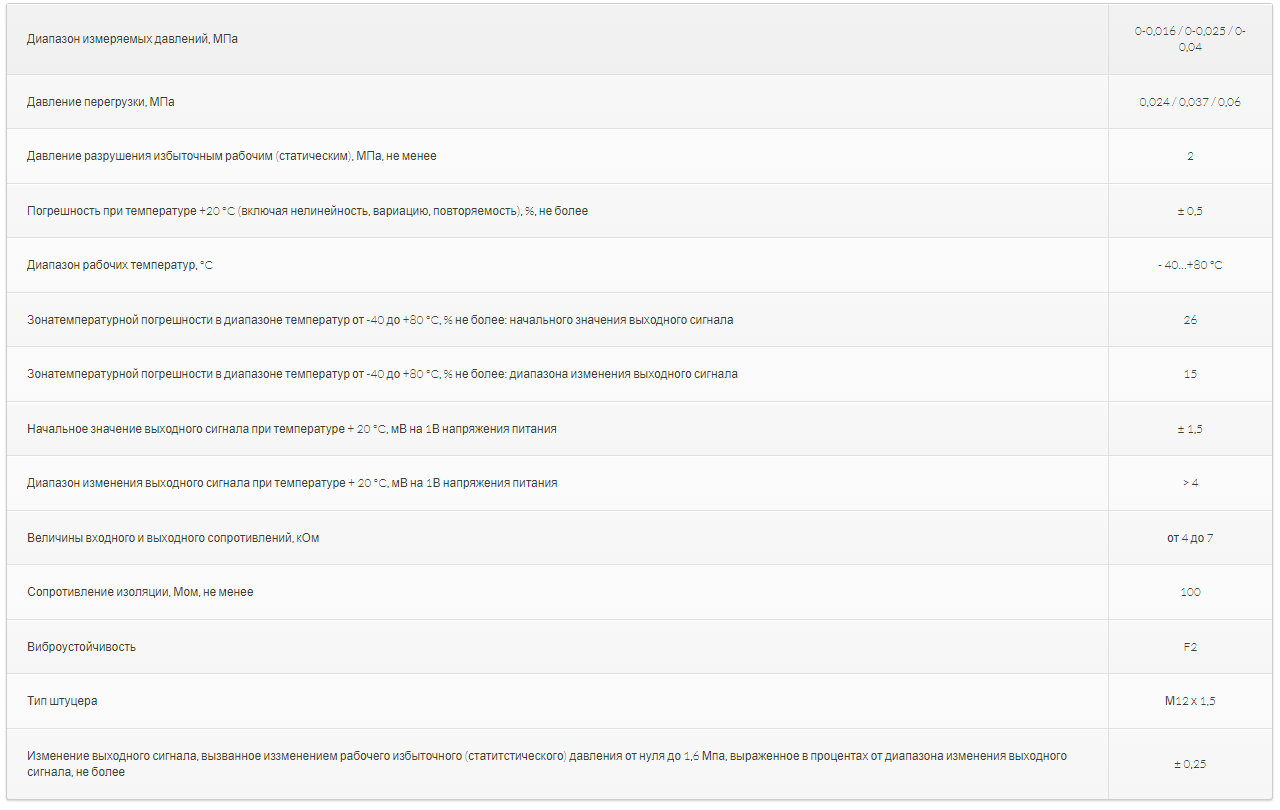Click "Величины входного и выходного сопротивлений, кОм"
Screen dimensions: 1280x810
click(x=173, y=538)
